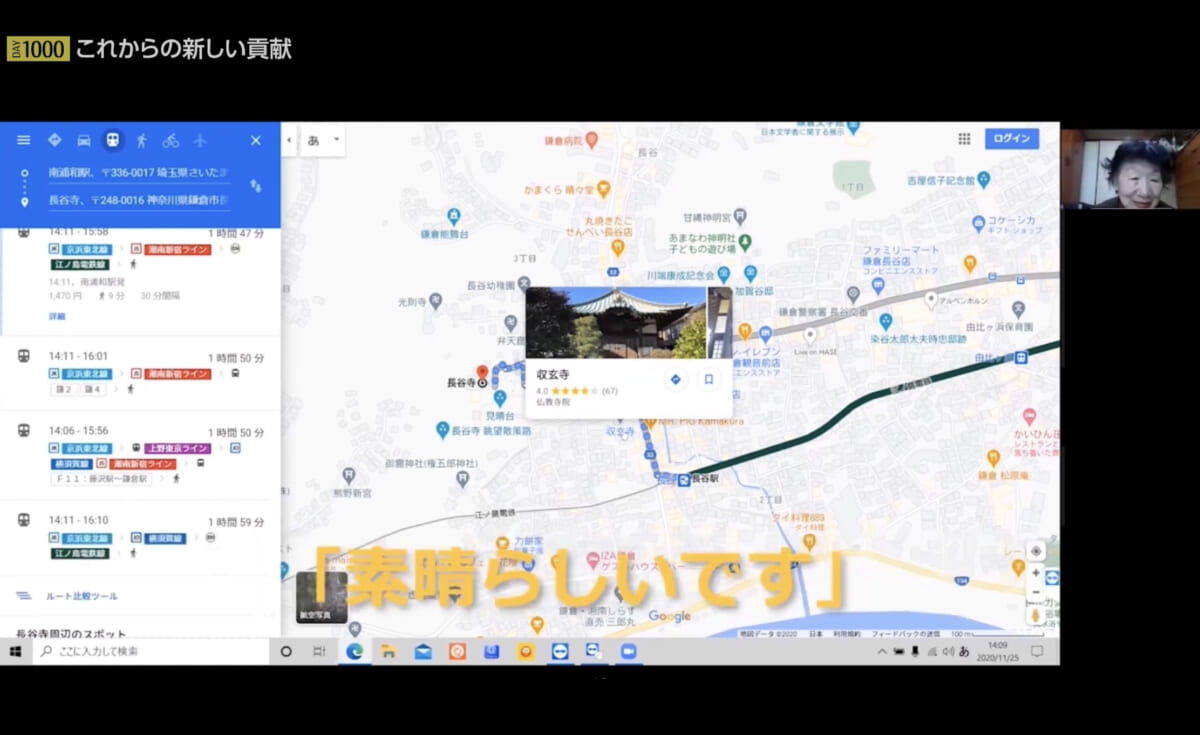
Task: Edit the 長谷寺 destination field
Action: 138,201
